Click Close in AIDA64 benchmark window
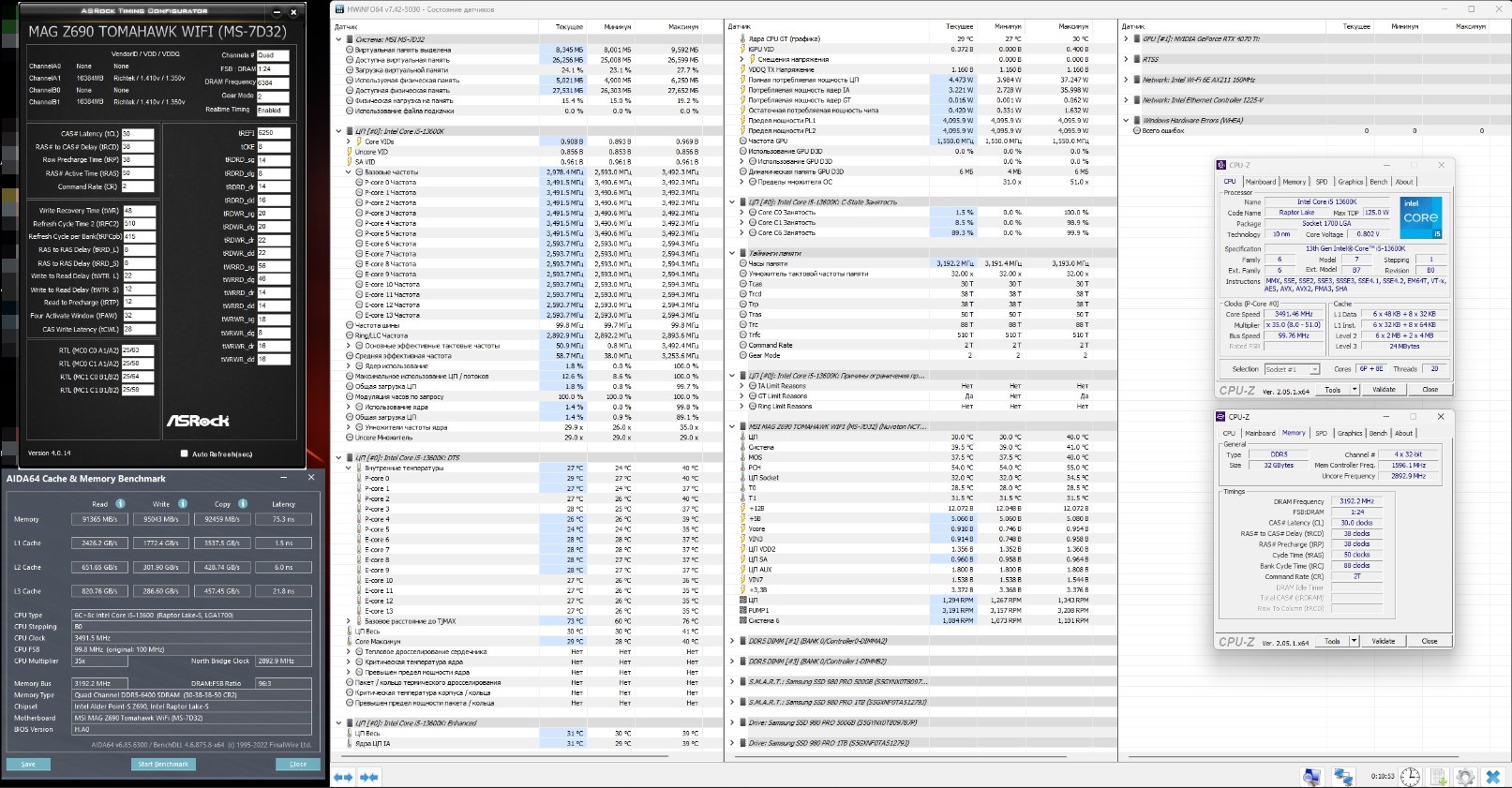Screen dimensions: 1512x788 (x=298, y=765)
